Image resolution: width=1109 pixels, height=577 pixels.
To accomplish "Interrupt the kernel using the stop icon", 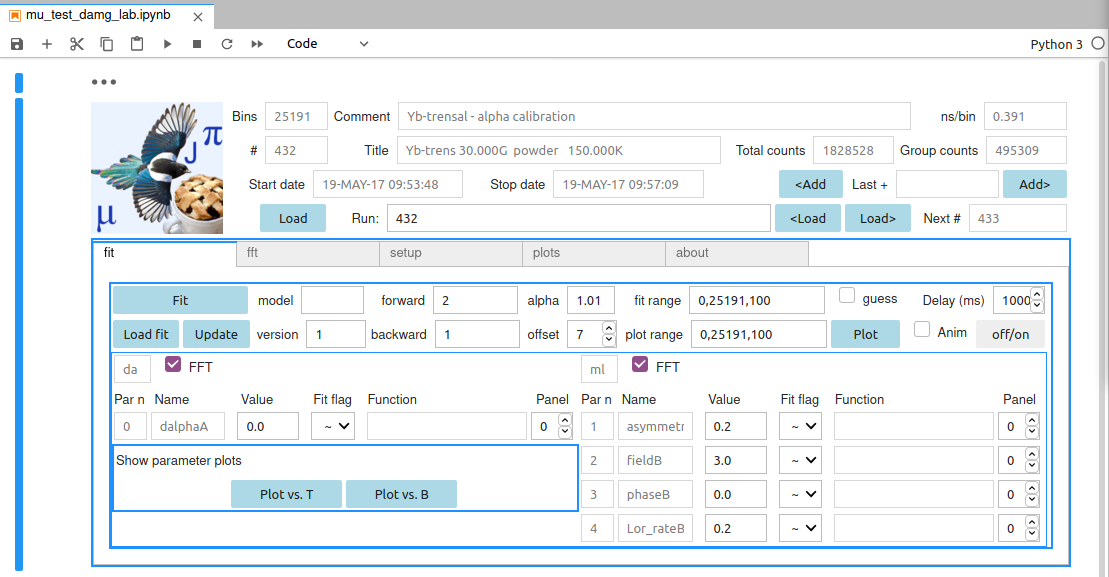I will pyautogui.click(x=197, y=44).
